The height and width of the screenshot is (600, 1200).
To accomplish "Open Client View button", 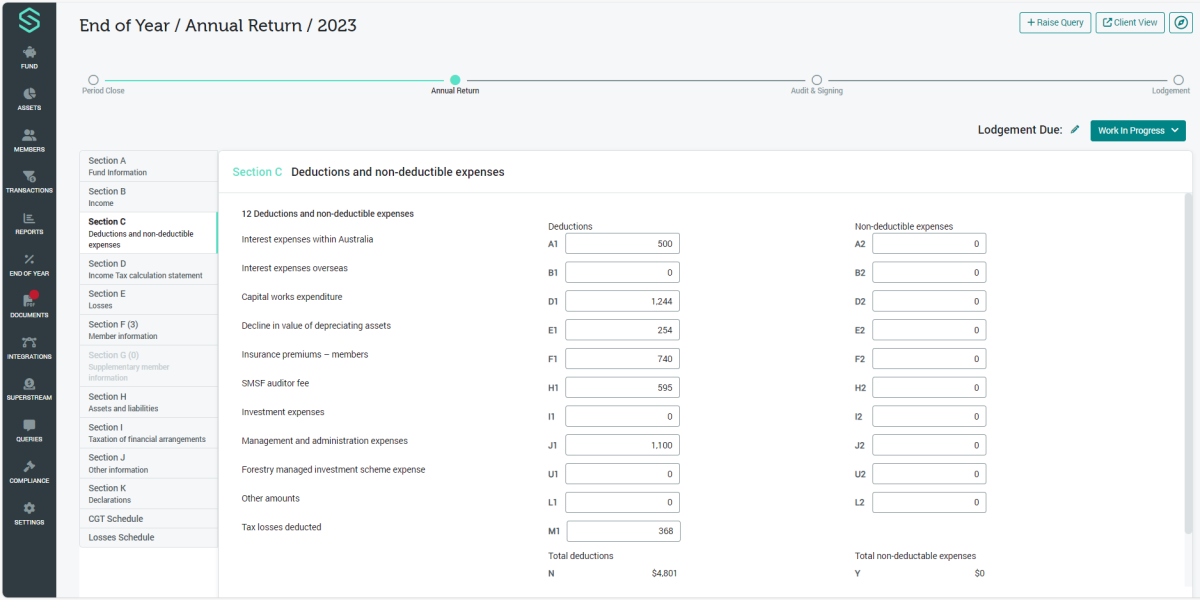I will pos(1130,22).
